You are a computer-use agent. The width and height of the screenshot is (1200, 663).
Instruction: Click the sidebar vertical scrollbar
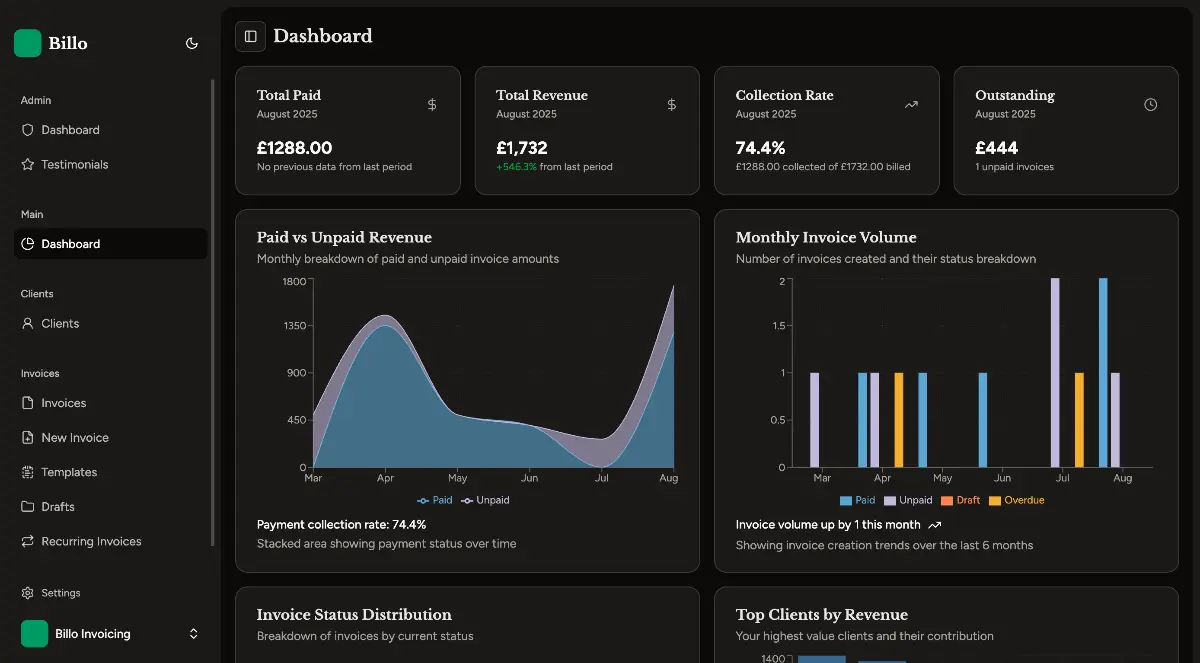(212, 310)
